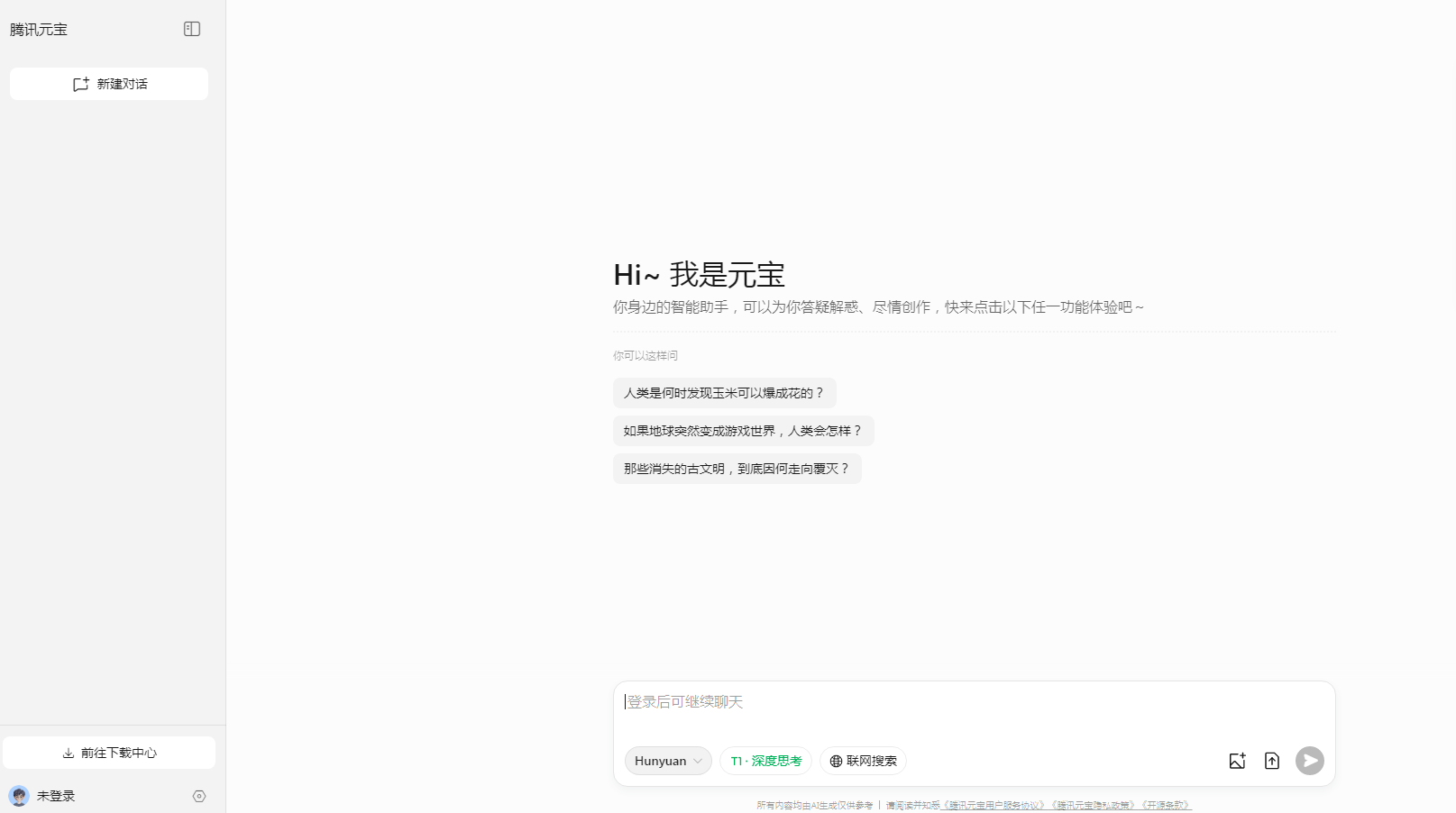Open settings via the gear icon near 未登录
The height and width of the screenshot is (813, 1456).
(x=198, y=796)
